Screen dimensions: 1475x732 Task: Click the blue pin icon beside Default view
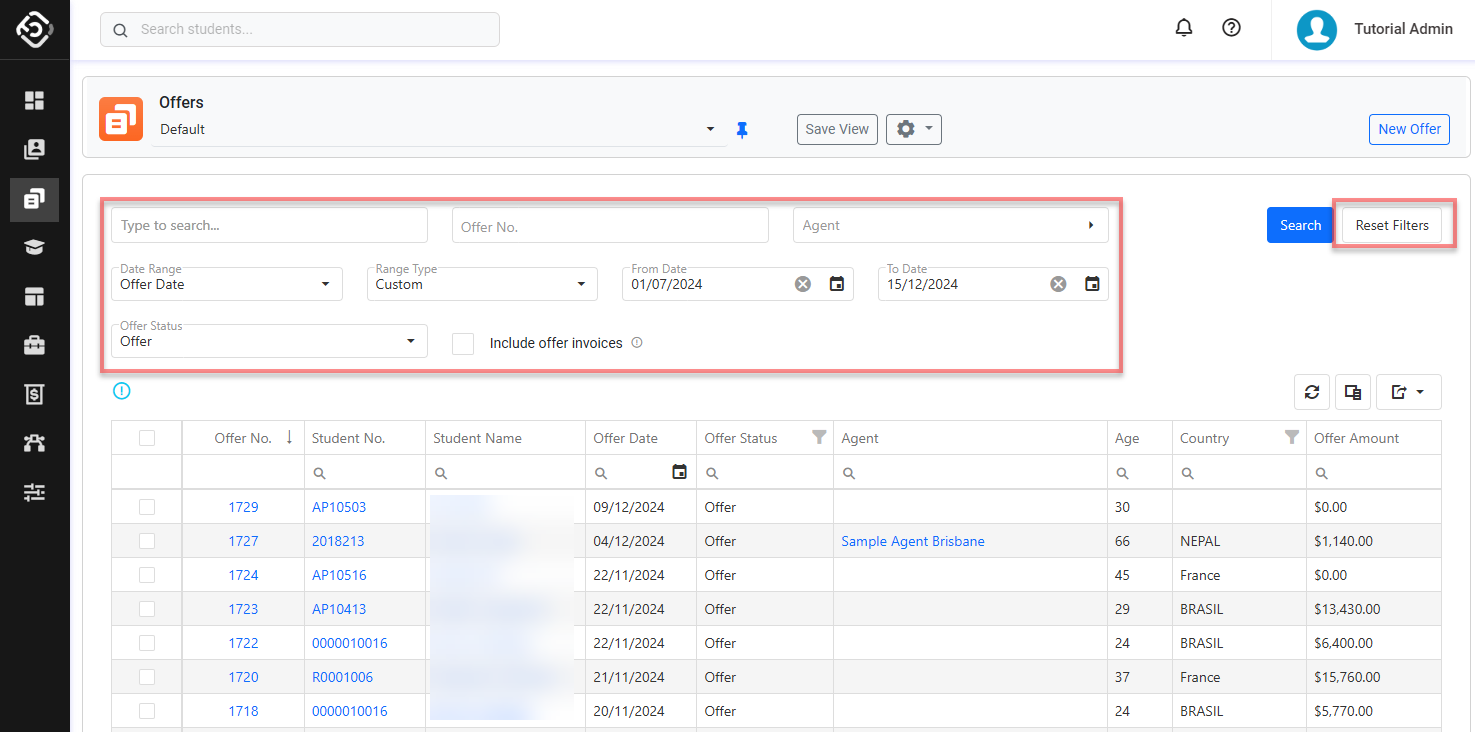pyautogui.click(x=742, y=130)
